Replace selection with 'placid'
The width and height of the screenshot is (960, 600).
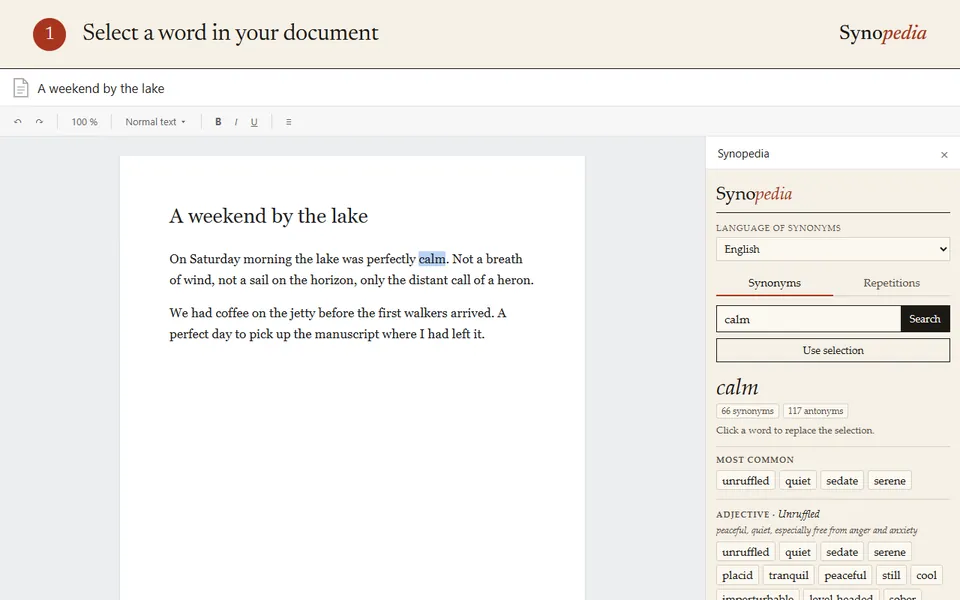pos(737,575)
